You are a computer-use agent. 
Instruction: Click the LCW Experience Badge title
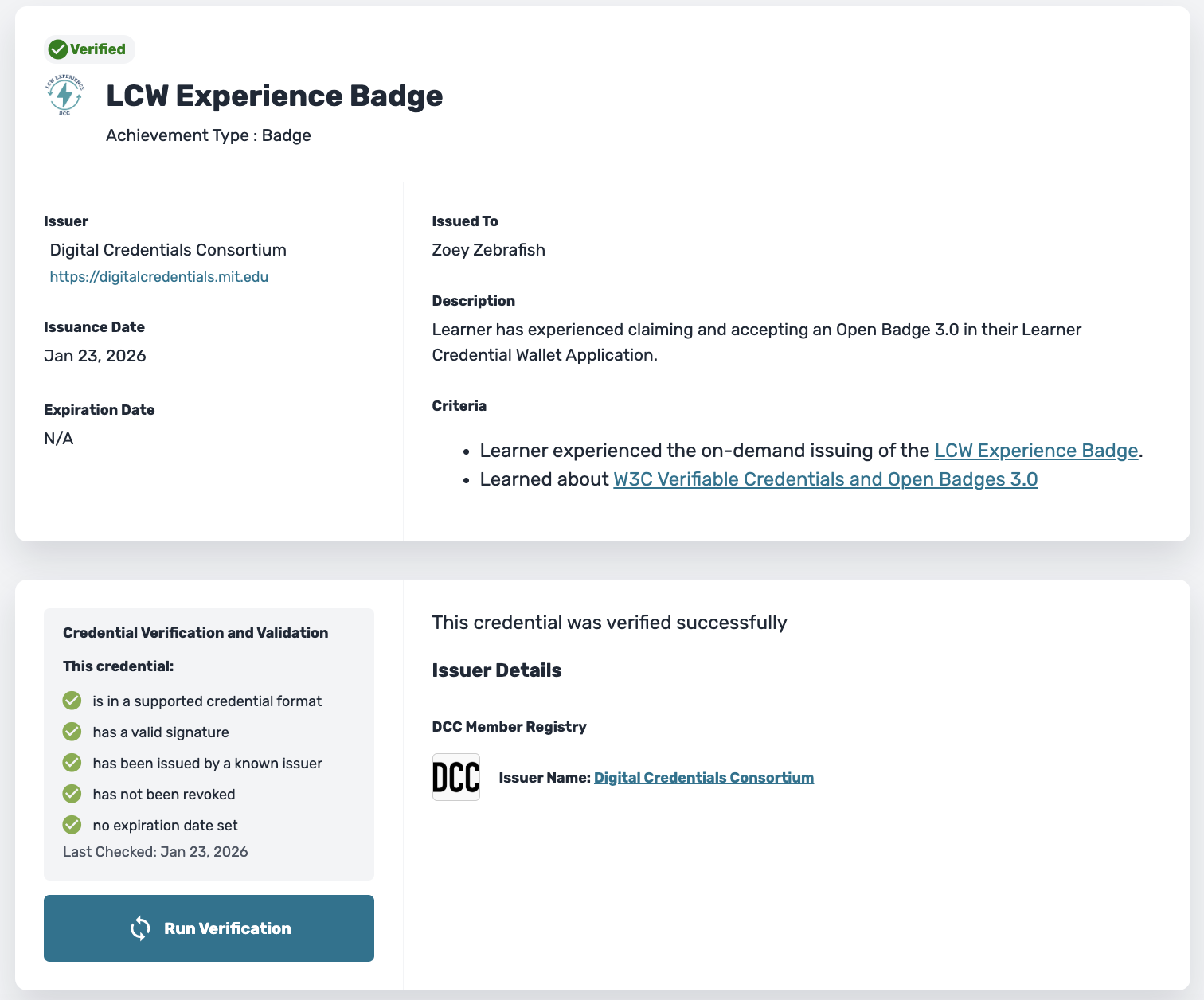click(x=275, y=96)
